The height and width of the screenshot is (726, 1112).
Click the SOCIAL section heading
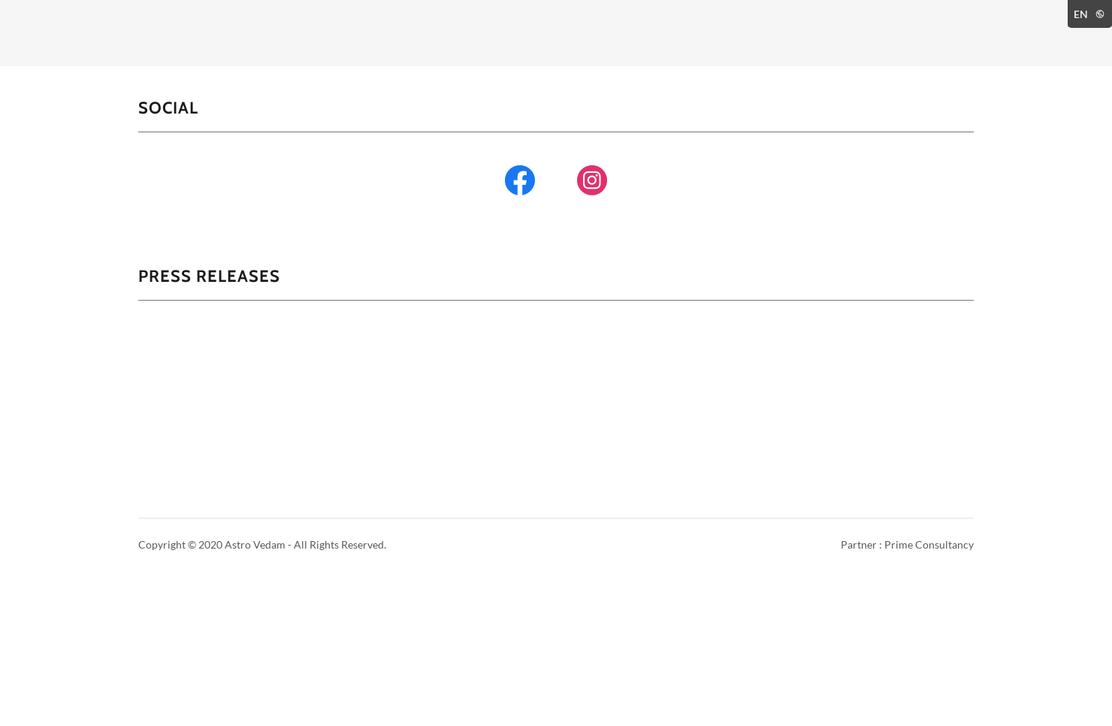click(168, 108)
